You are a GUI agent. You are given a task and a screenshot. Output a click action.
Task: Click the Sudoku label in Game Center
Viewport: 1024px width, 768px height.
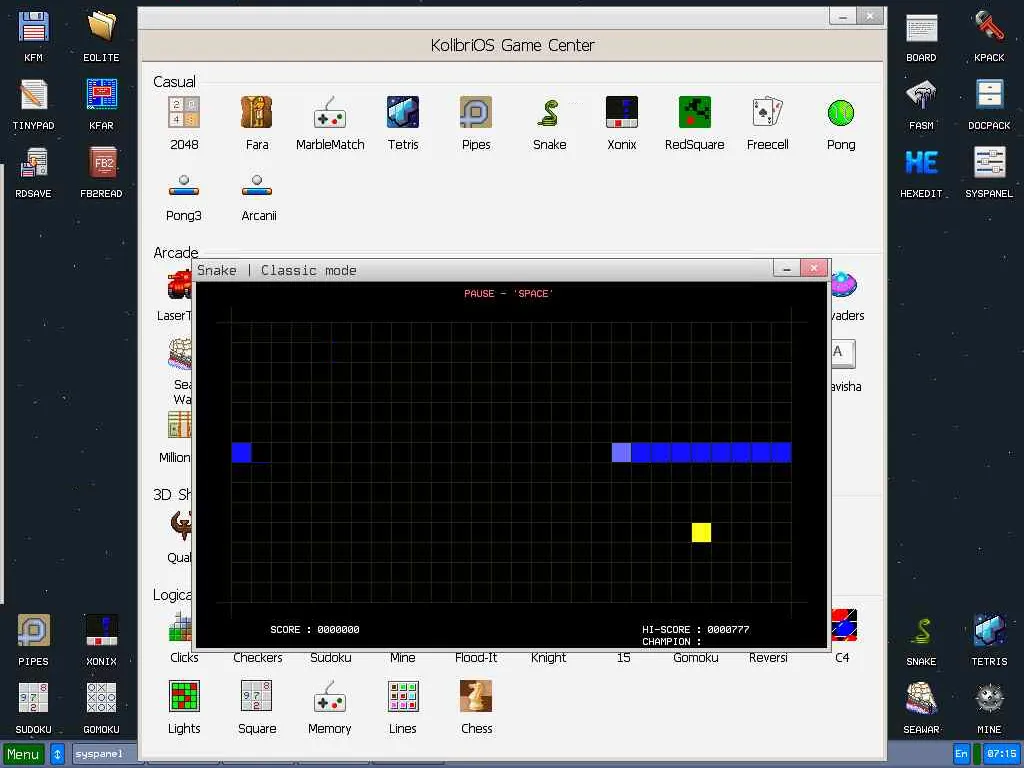click(330, 658)
